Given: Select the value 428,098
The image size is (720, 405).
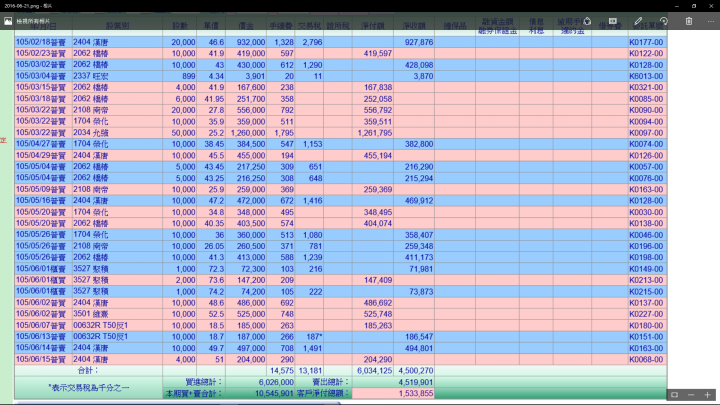Looking at the screenshot, I should tap(419, 65).
